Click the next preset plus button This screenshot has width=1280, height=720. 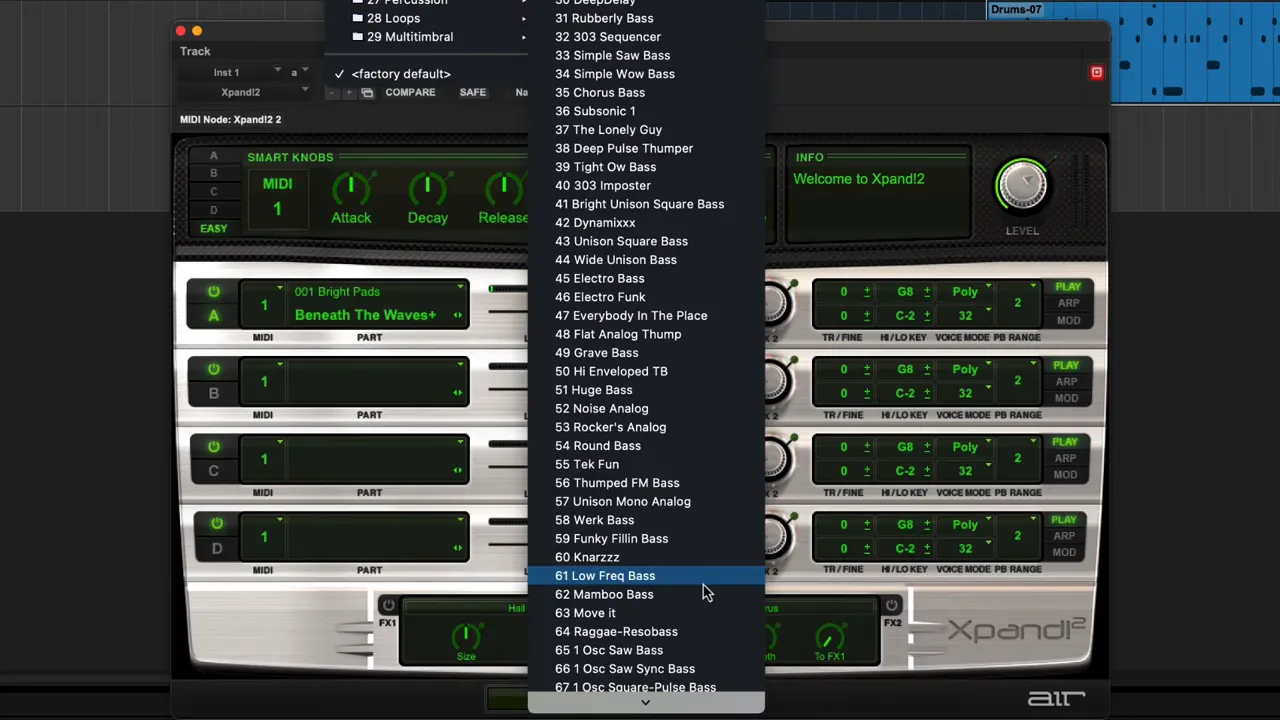[348, 93]
